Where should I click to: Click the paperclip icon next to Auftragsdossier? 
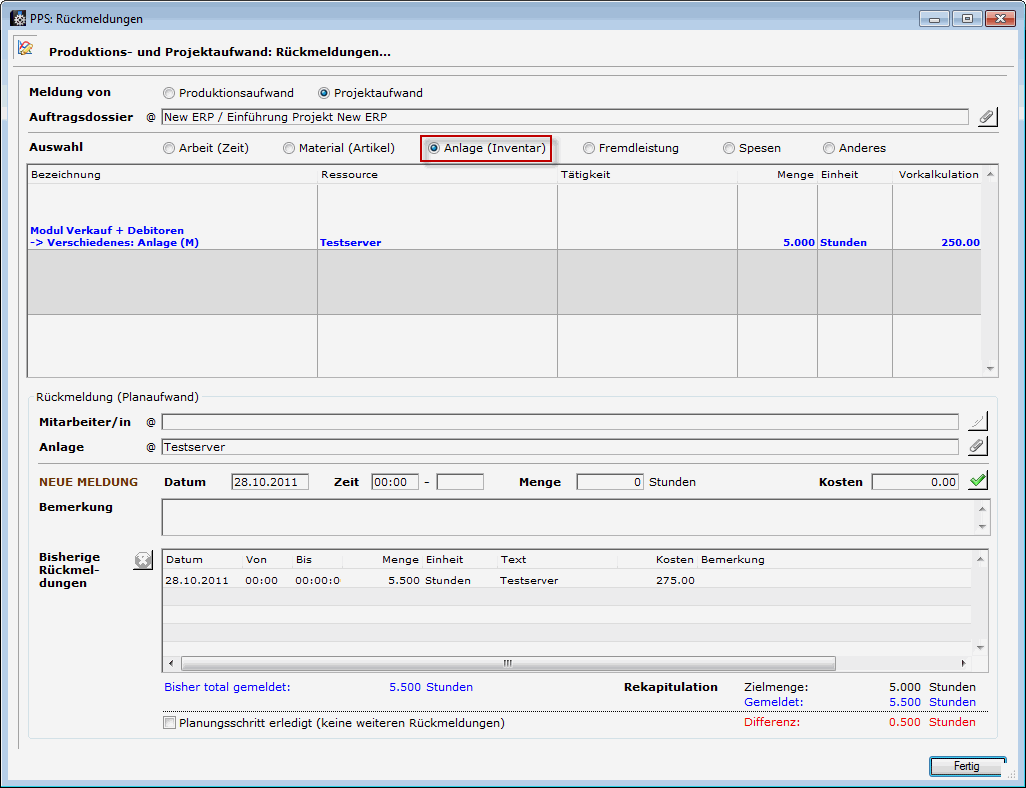coord(986,118)
